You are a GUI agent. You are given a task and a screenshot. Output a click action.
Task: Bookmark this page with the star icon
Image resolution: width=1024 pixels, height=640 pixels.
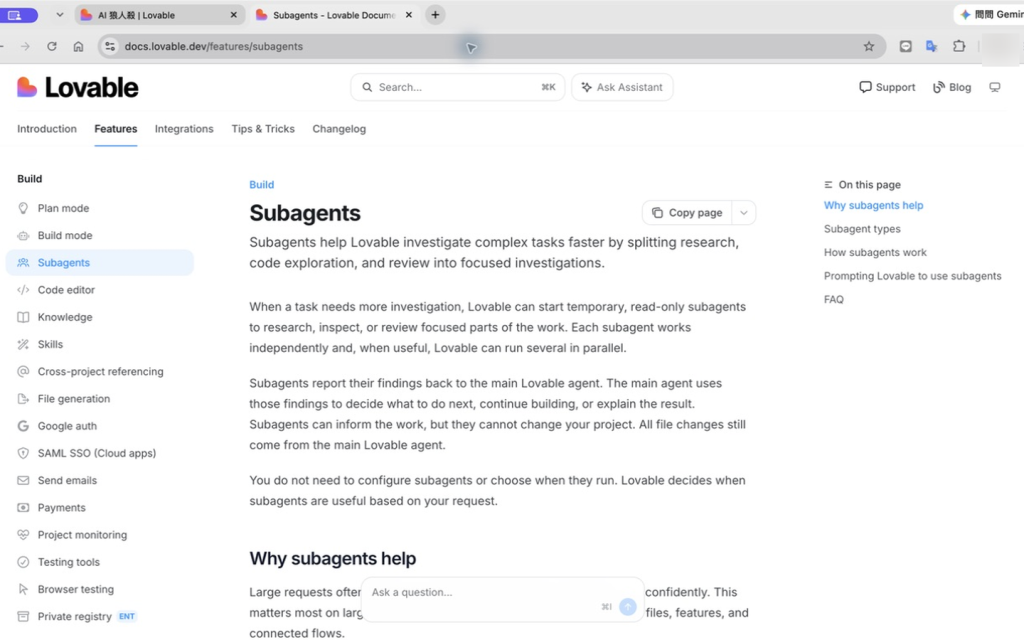click(x=869, y=46)
